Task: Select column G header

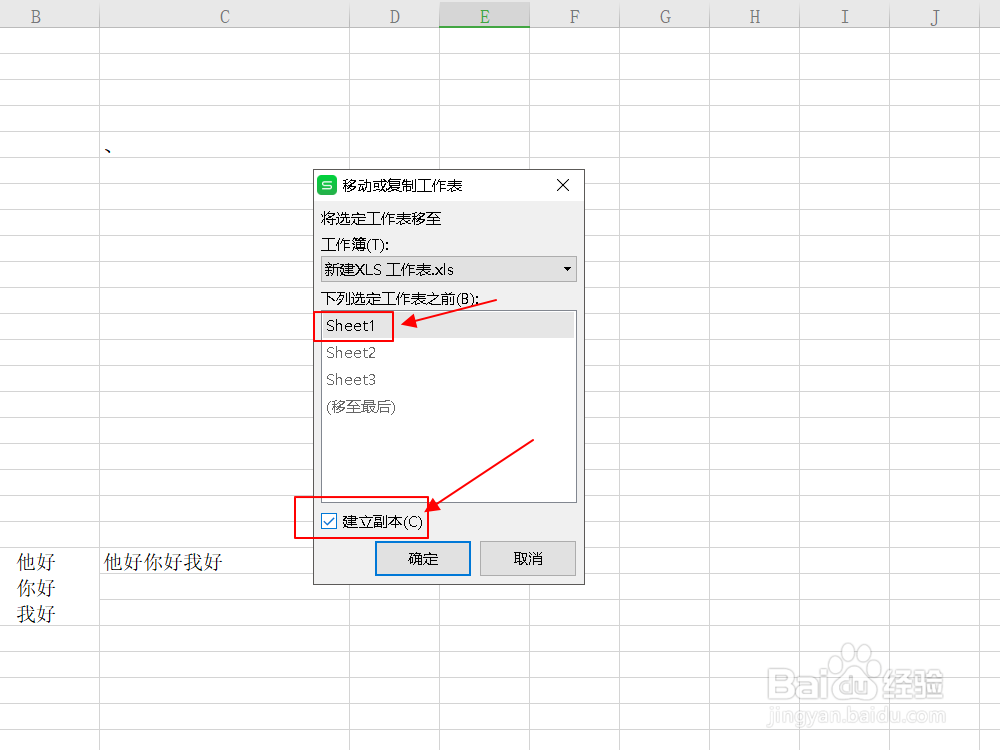Action: point(665,14)
